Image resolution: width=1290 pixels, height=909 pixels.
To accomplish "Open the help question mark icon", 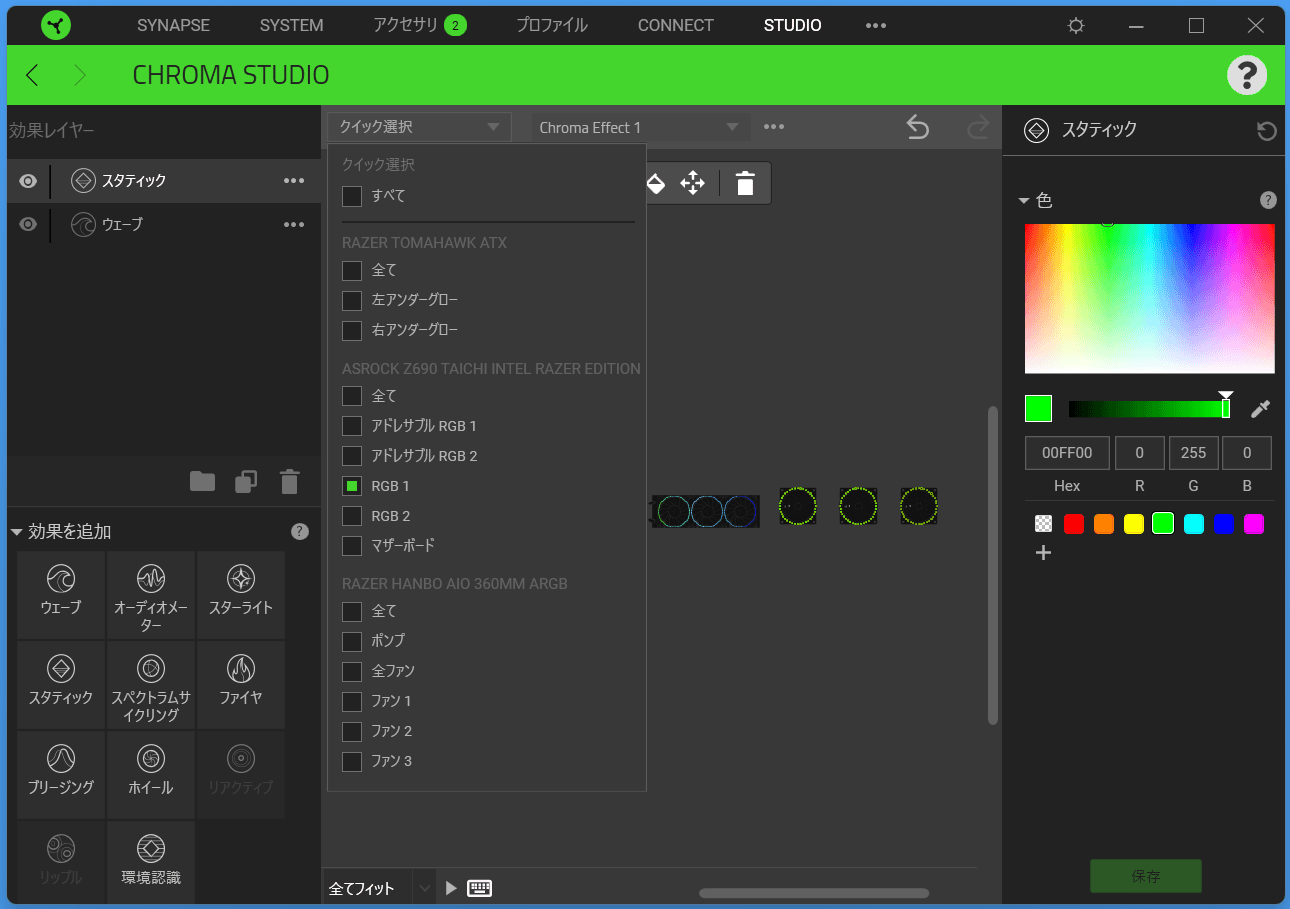I will point(1247,75).
